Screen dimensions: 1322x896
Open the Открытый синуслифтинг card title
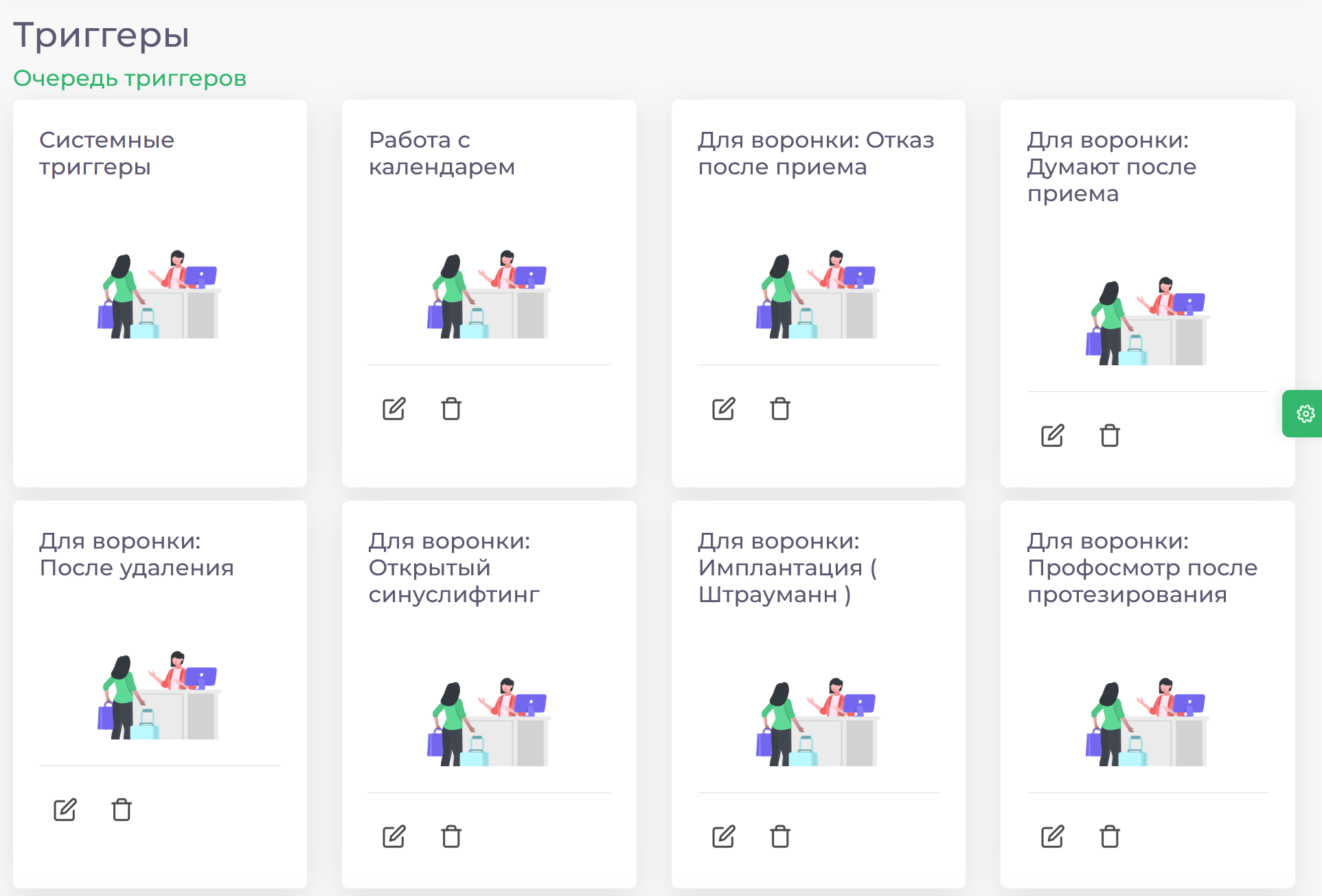click(454, 568)
